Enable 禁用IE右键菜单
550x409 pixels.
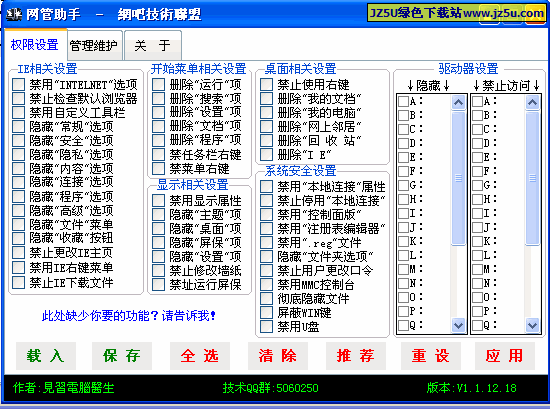point(19,268)
